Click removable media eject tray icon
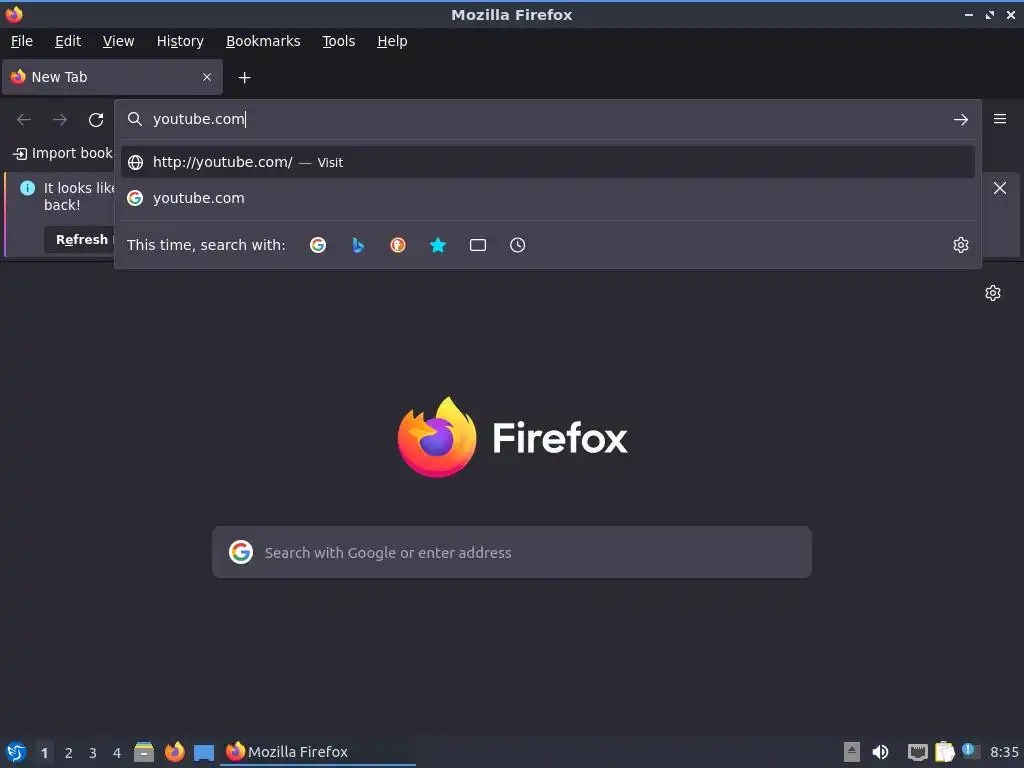This screenshot has width=1024, height=768. 852,752
